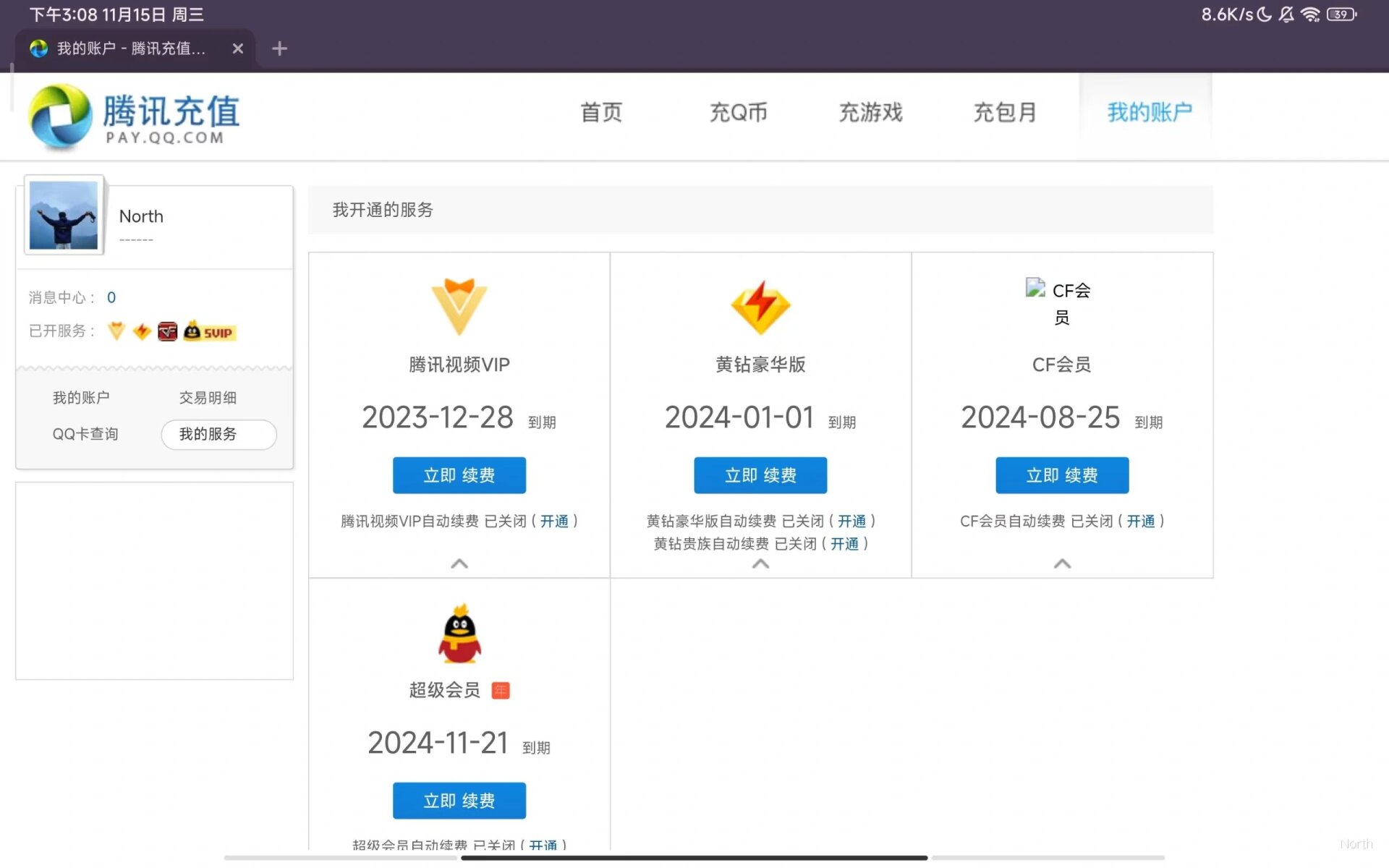Enable 黄钻豪华版 auto-renew via 开通
Viewport: 1389px width, 868px height.
[x=851, y=521]
